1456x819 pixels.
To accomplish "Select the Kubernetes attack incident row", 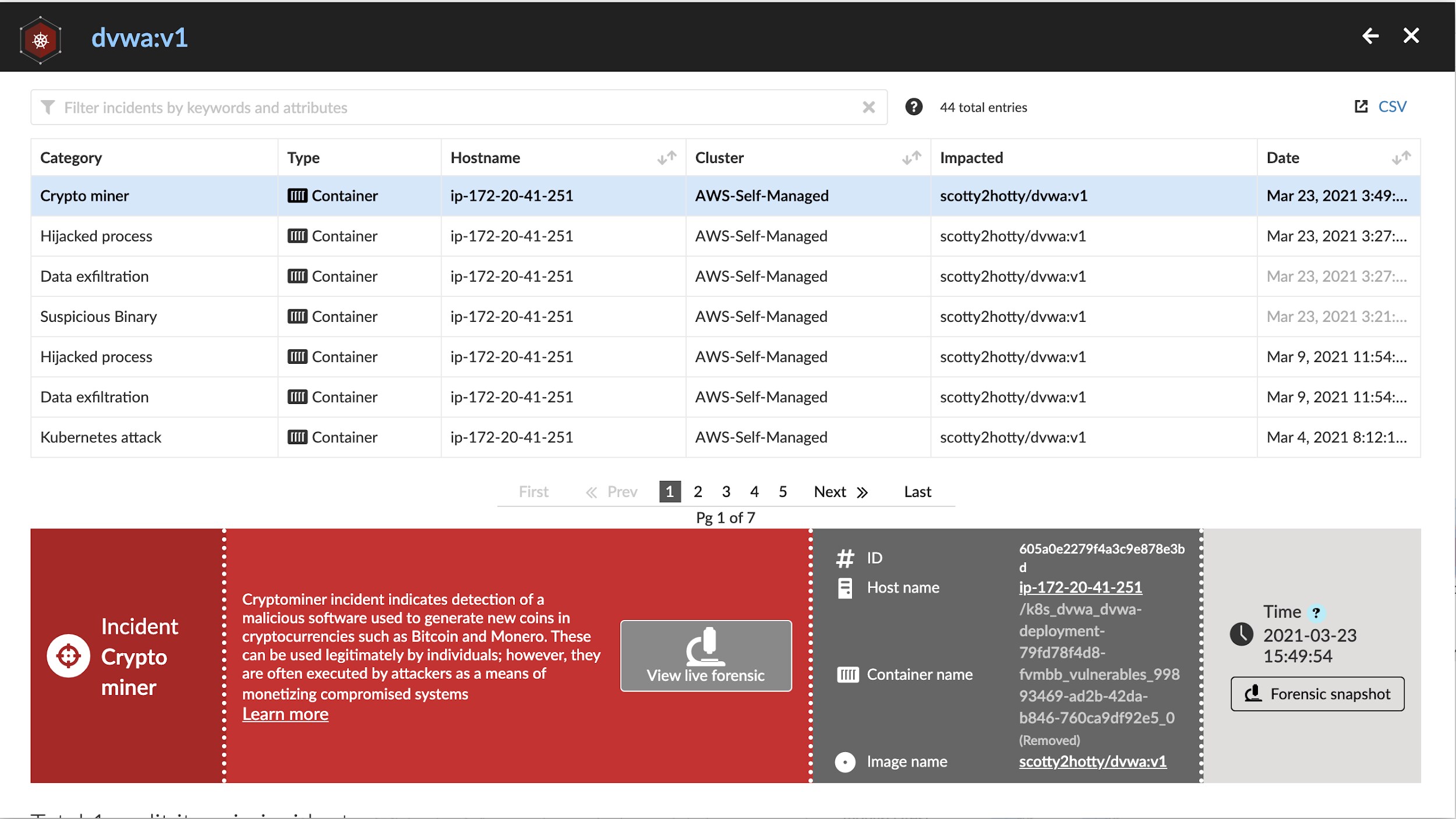I will (726, 437).
